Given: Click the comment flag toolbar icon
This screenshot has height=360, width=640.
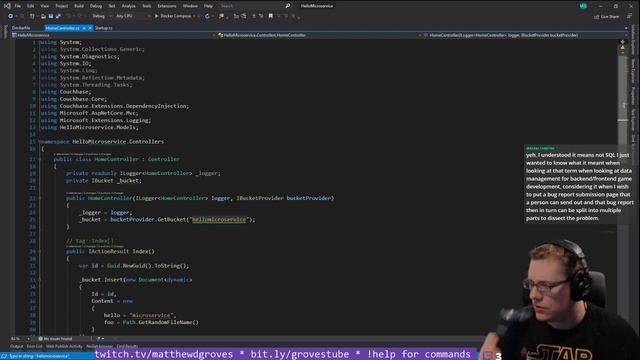Looking at the screenshot, I should click(222, 16).
